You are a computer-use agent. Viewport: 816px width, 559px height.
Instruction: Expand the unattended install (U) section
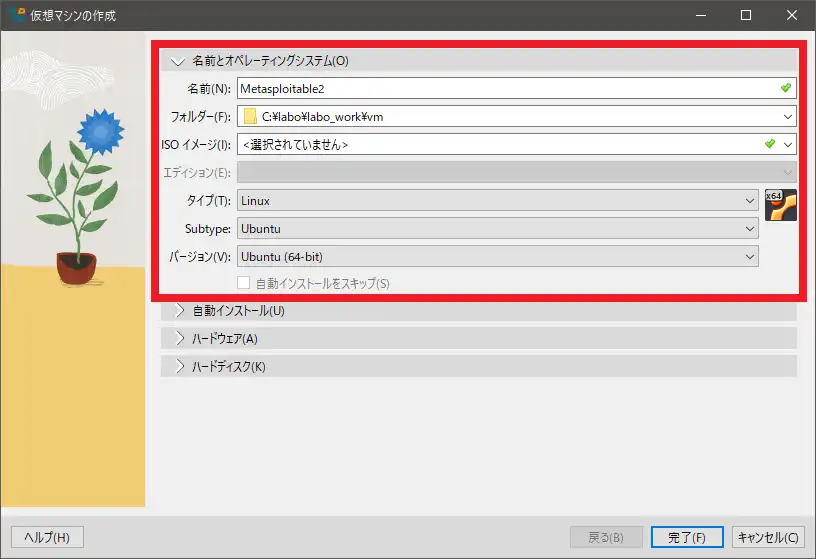(x=179, y=311)
